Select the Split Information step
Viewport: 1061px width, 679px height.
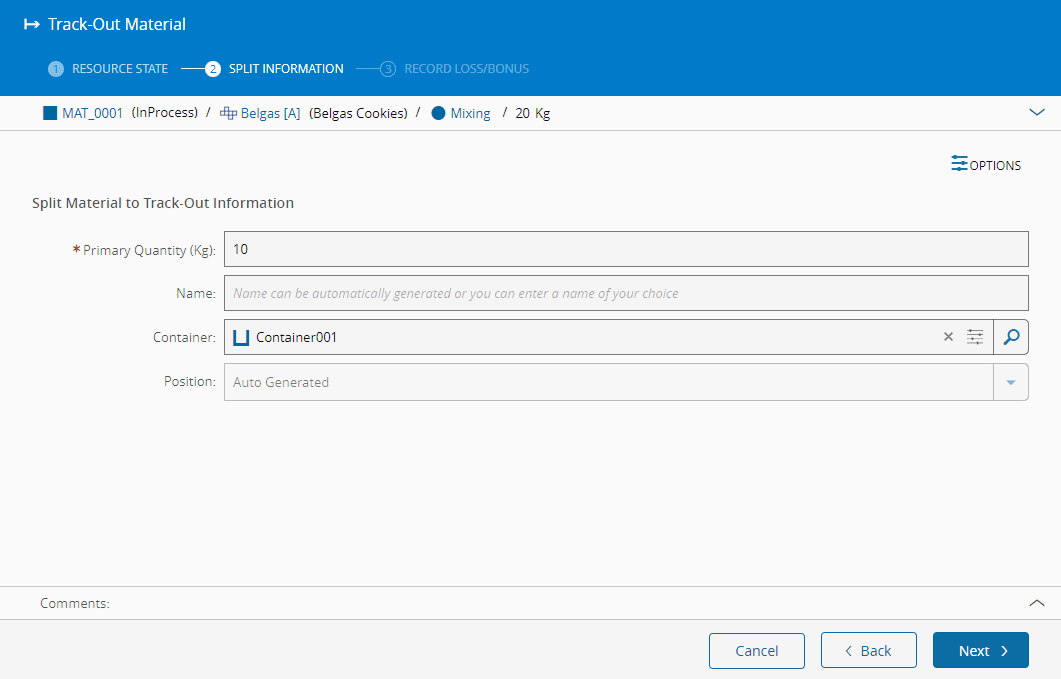pos(275,69)
